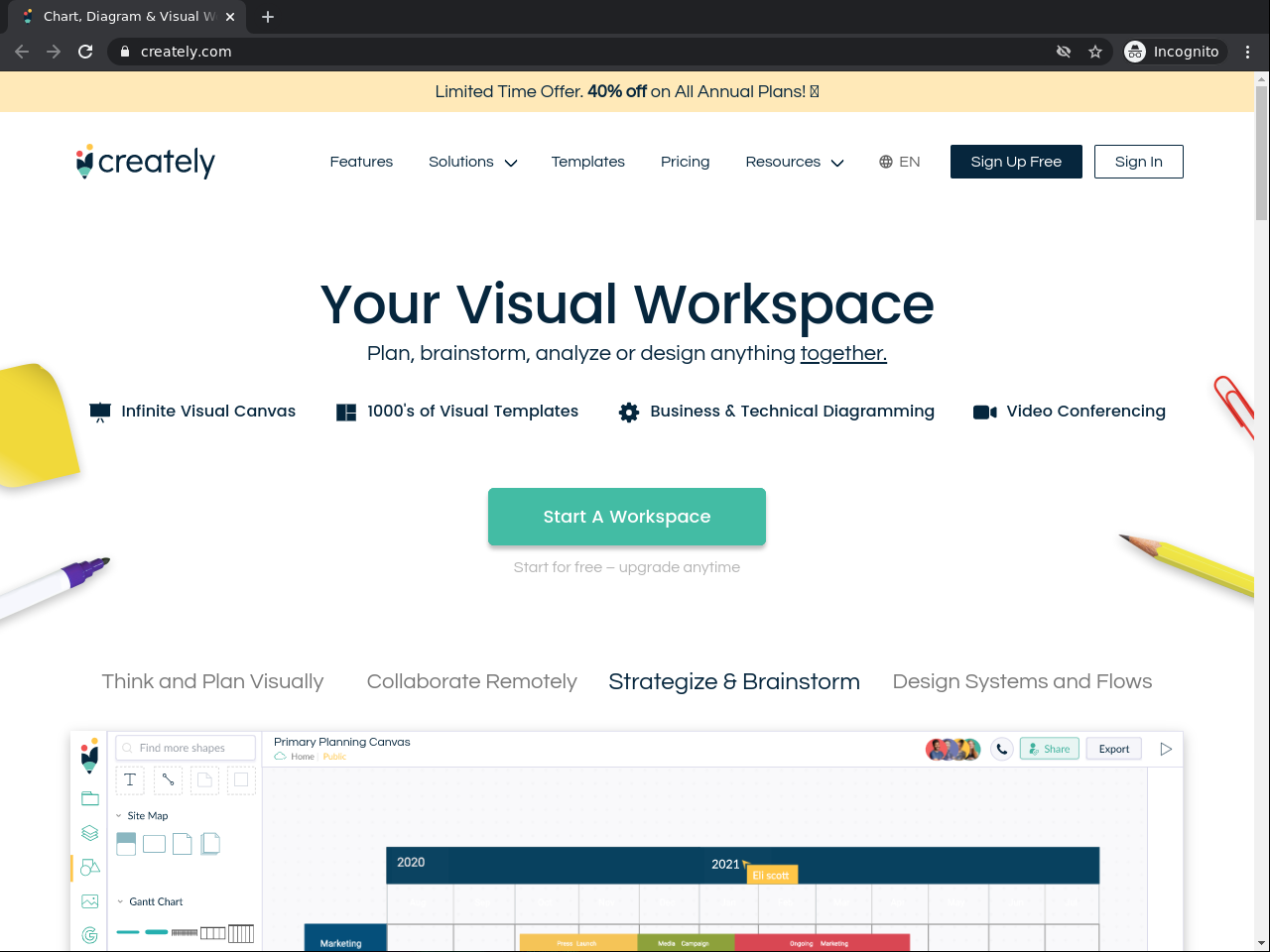Click the Incognito profile icon

(x=1135, y=52)
